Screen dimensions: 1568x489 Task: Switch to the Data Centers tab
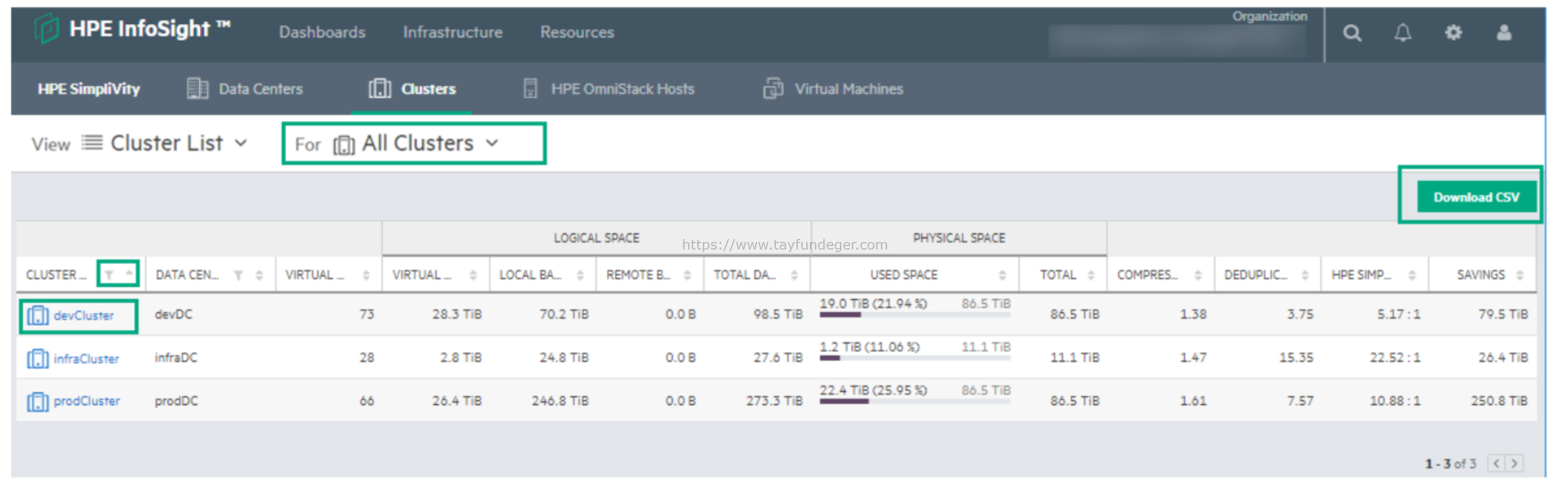[x=244, y=89]
